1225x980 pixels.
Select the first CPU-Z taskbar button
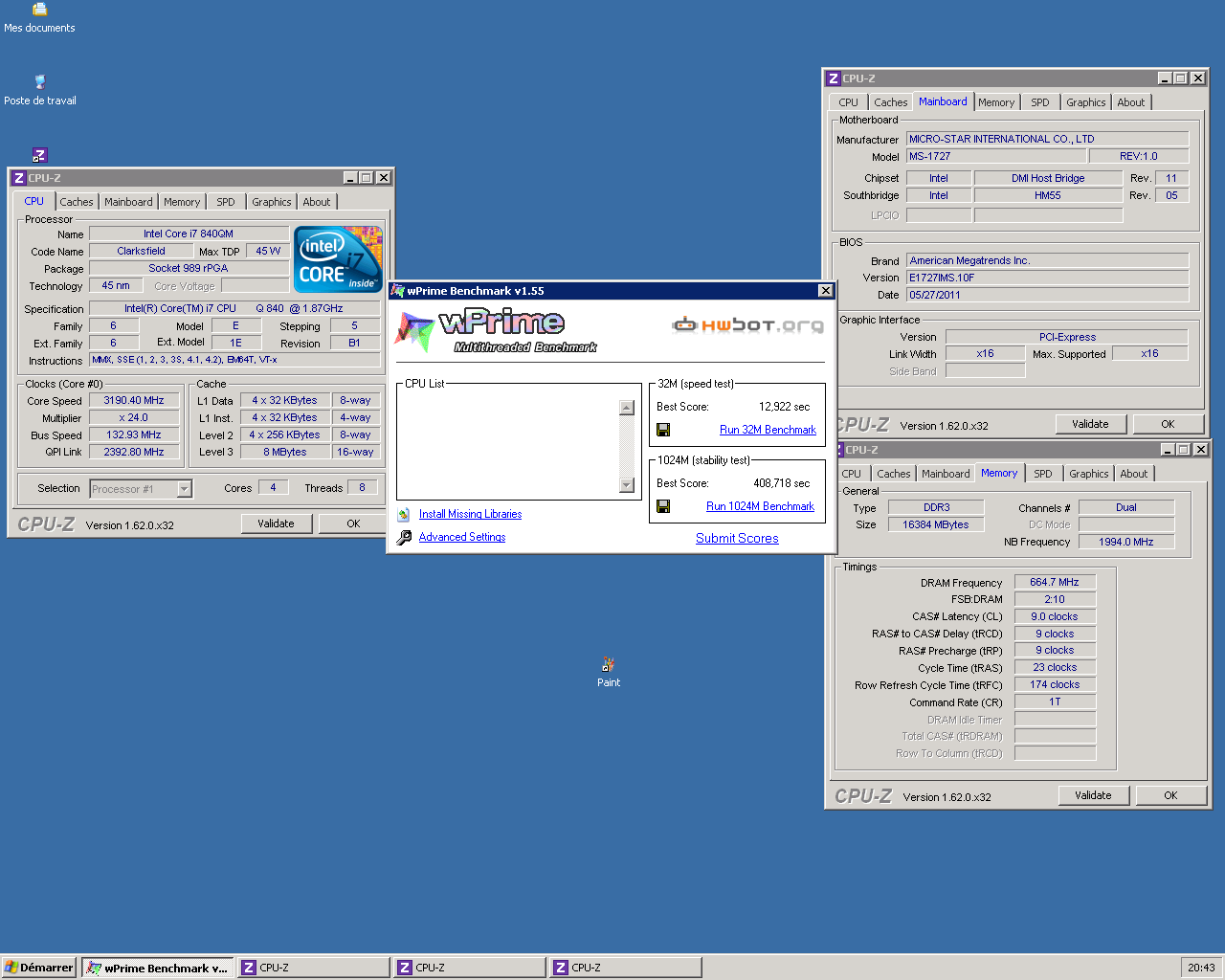[314, 968]
